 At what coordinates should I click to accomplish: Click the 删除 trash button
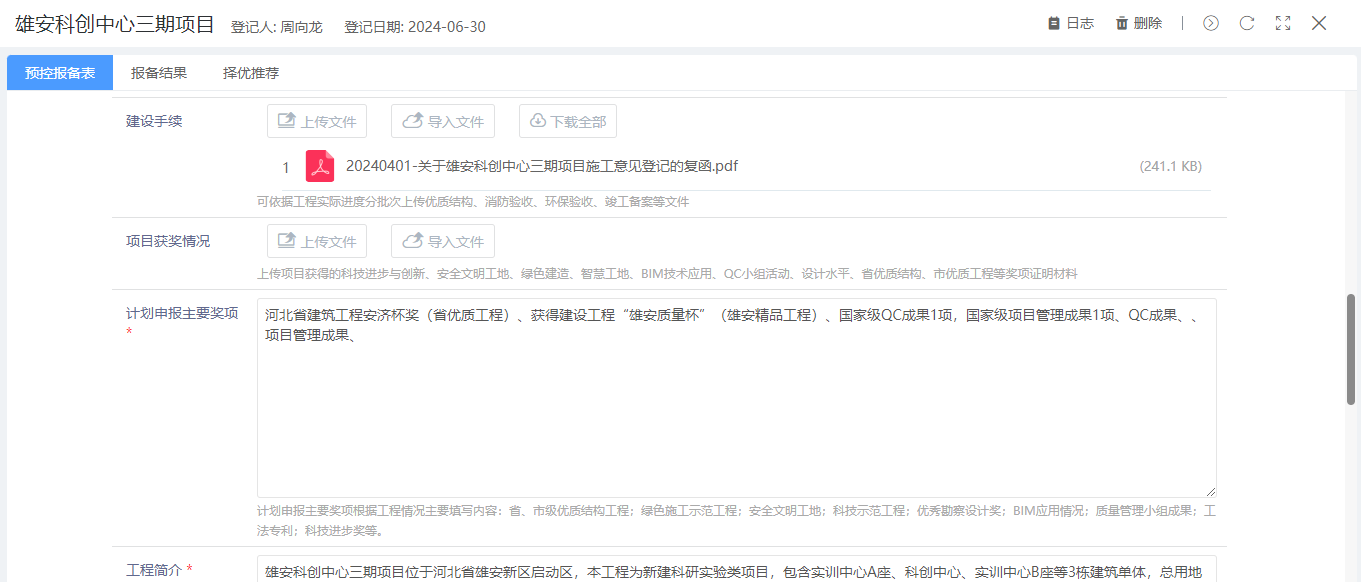point(1138,23)
